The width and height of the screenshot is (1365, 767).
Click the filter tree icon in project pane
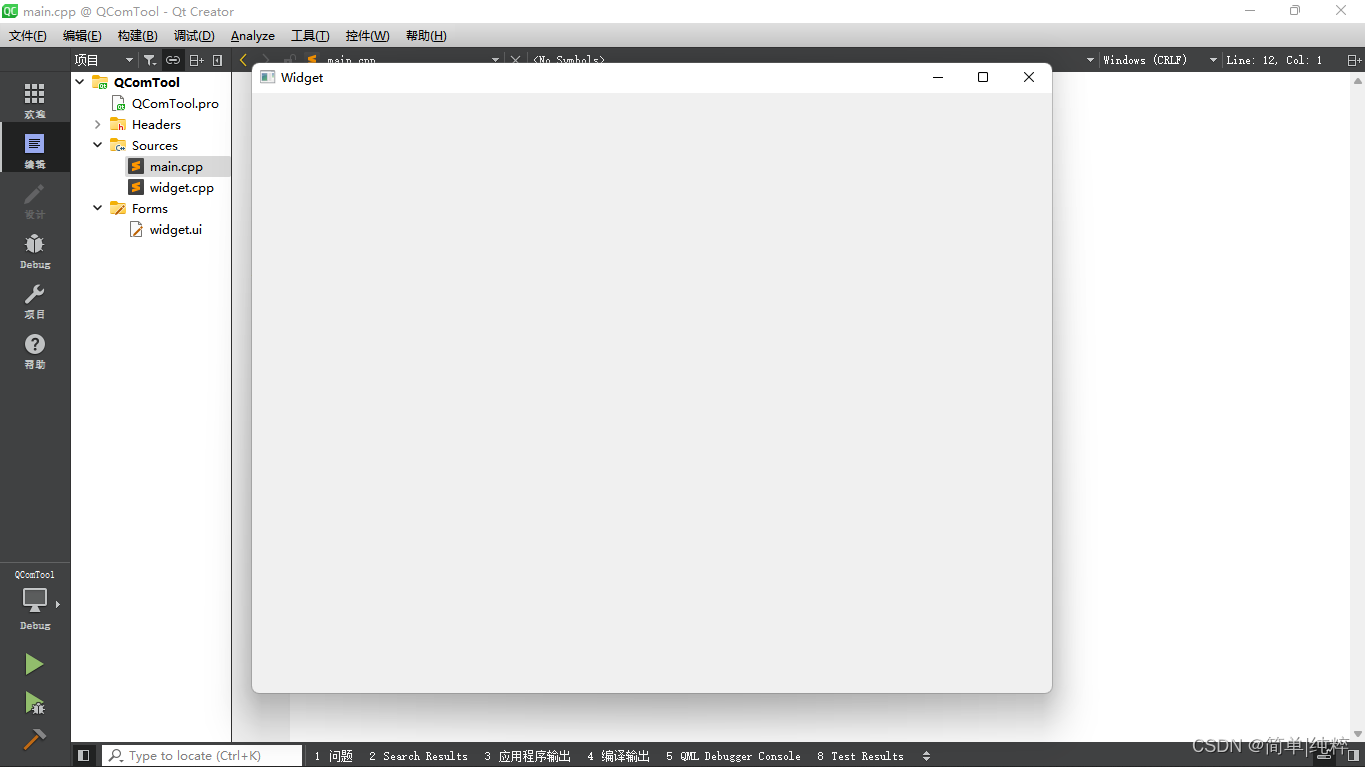coord(149,60)
